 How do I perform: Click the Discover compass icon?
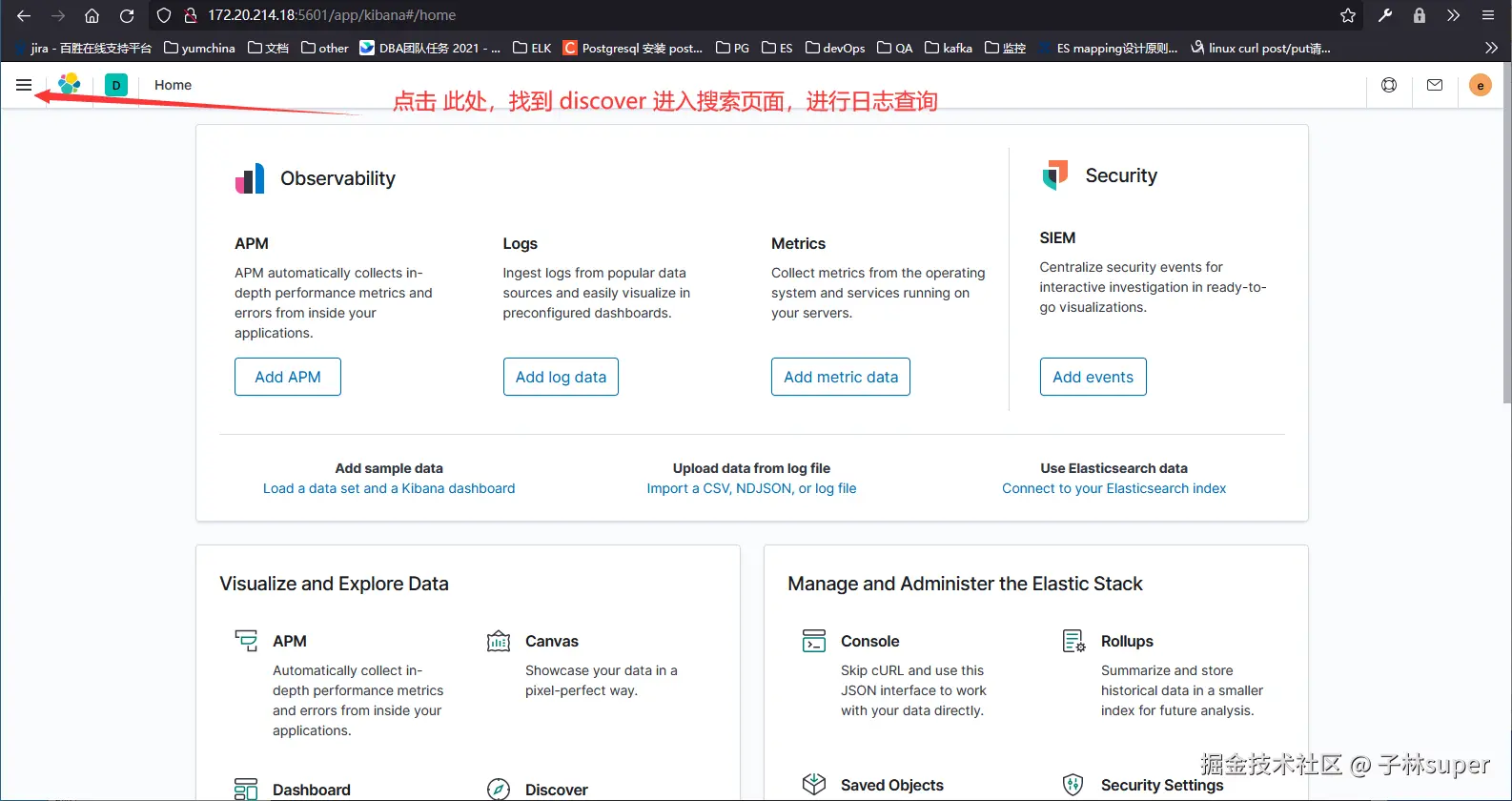click(x=499, y=789)
